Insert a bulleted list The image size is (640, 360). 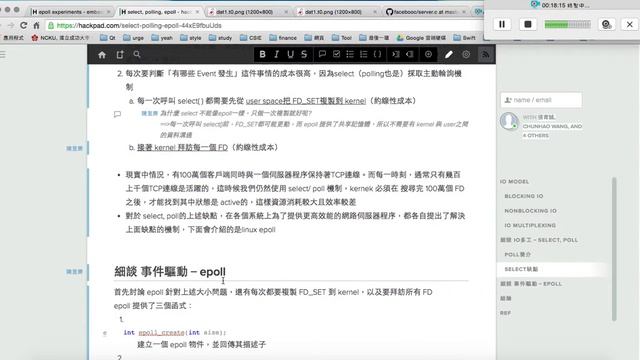pyautogui.click(x=350, y=54)
